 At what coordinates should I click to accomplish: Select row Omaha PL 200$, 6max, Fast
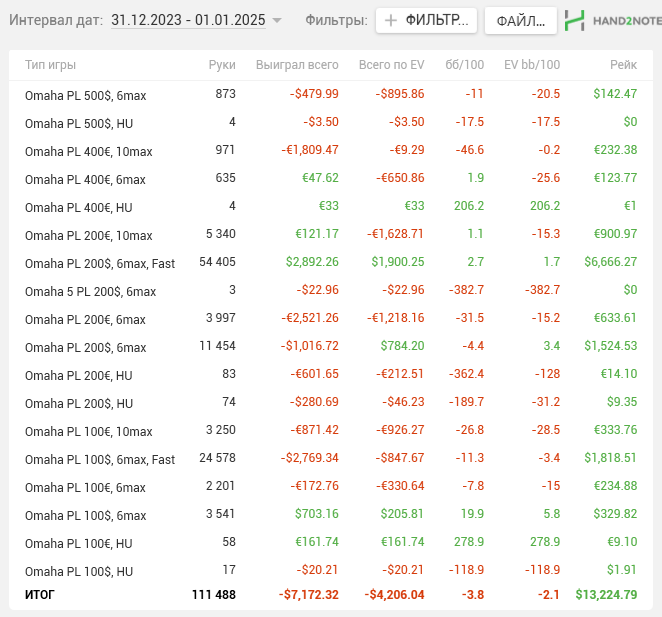click(331, 263)
